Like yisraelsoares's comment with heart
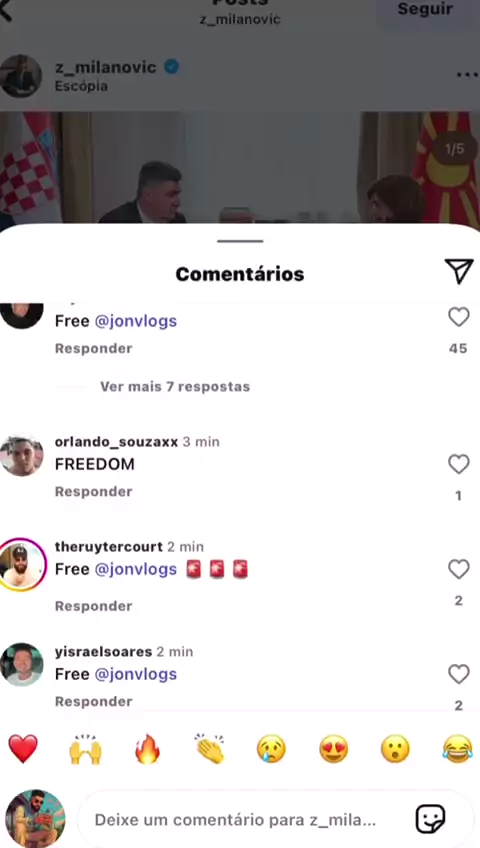Screen dimensions: 480x848 [x=458, y=674]
